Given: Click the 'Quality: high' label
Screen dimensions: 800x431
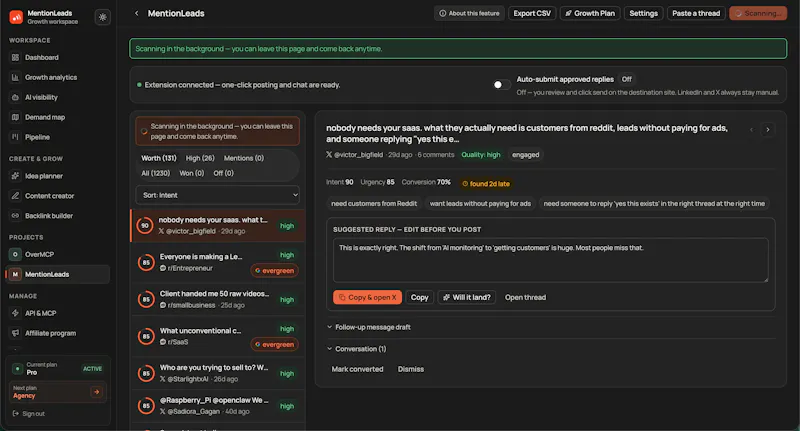Looking at the screenshot, I should tap(481, 155).
